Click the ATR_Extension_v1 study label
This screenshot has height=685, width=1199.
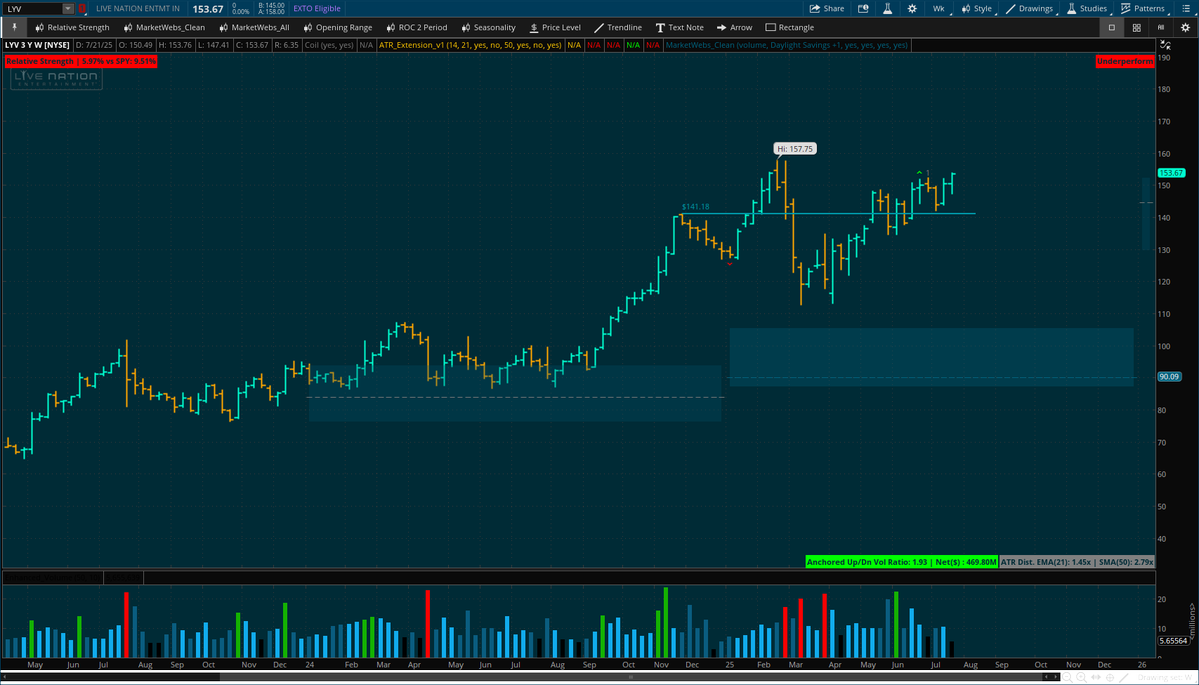click(469, 45)
